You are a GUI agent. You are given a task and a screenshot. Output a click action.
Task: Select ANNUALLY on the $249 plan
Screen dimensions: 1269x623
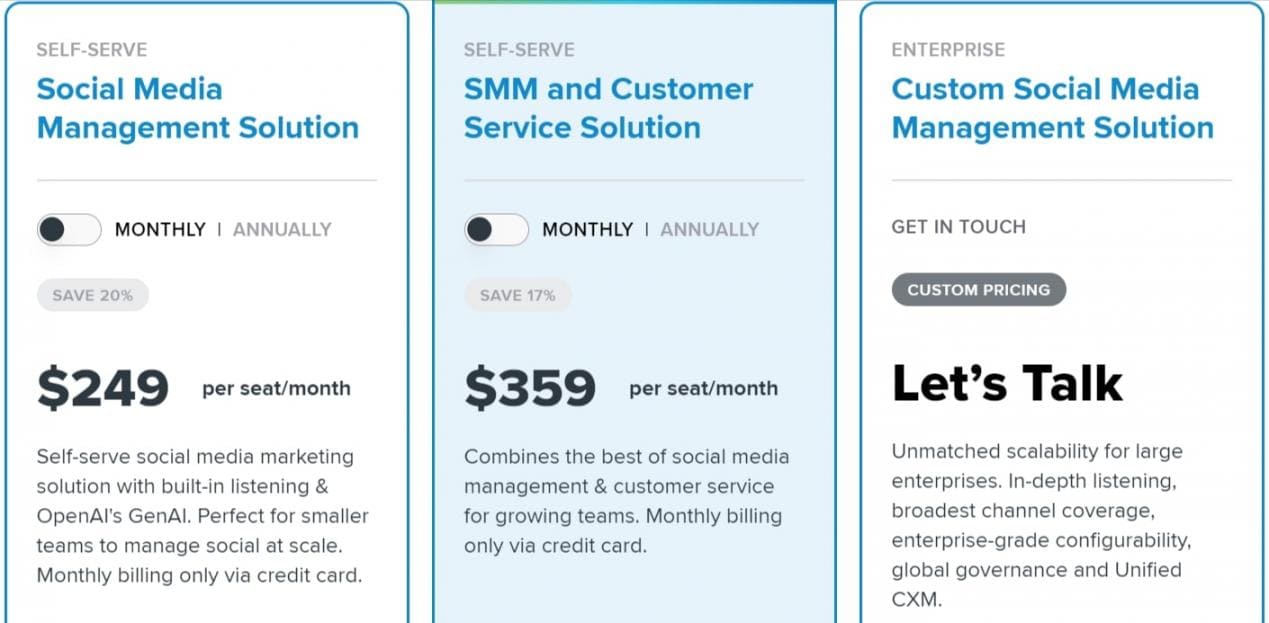(x=282, y=230)
